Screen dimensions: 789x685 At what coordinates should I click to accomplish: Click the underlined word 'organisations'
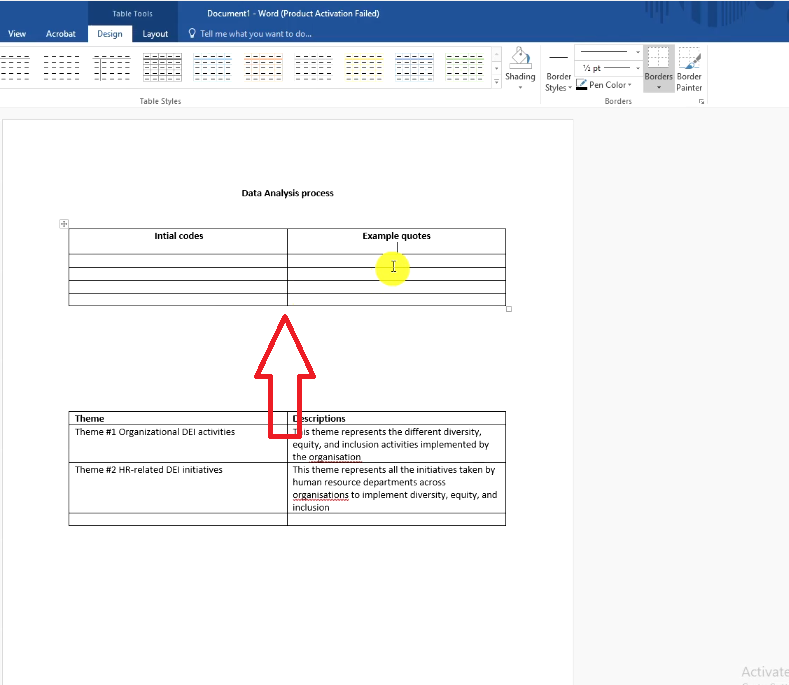(321, 495)
